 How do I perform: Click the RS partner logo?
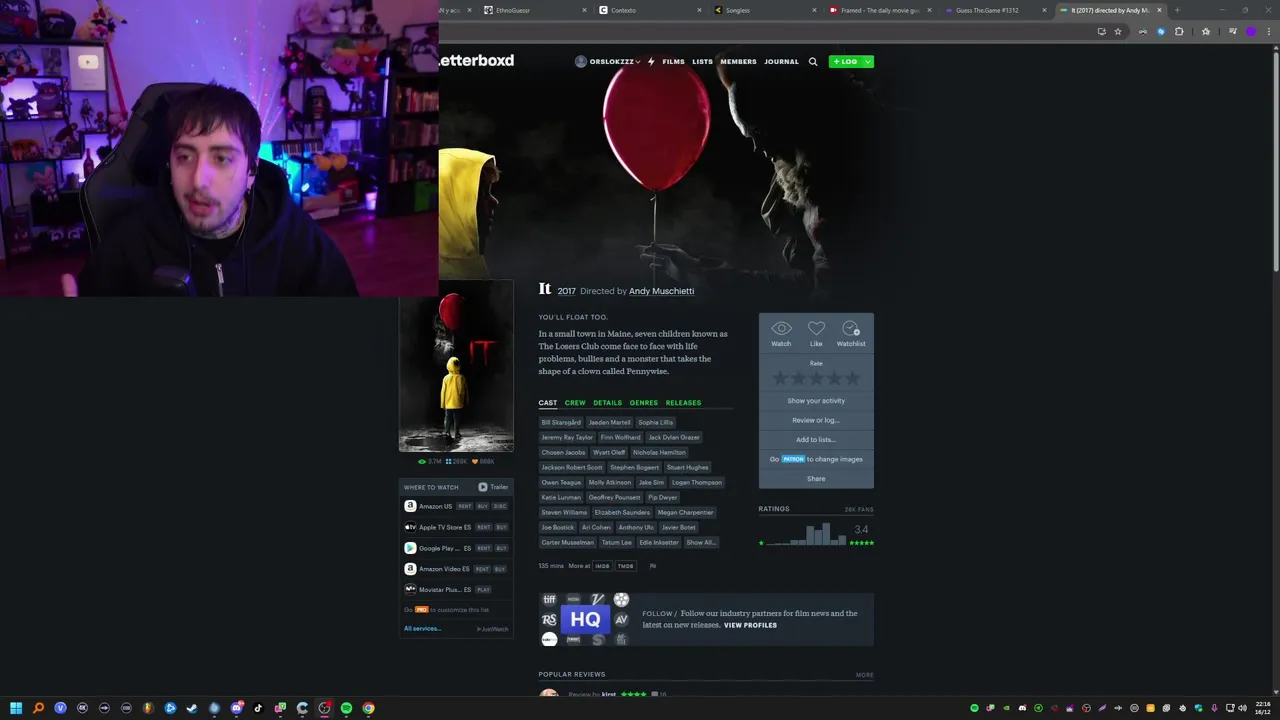pyautogui.click(x=549, y=620)
